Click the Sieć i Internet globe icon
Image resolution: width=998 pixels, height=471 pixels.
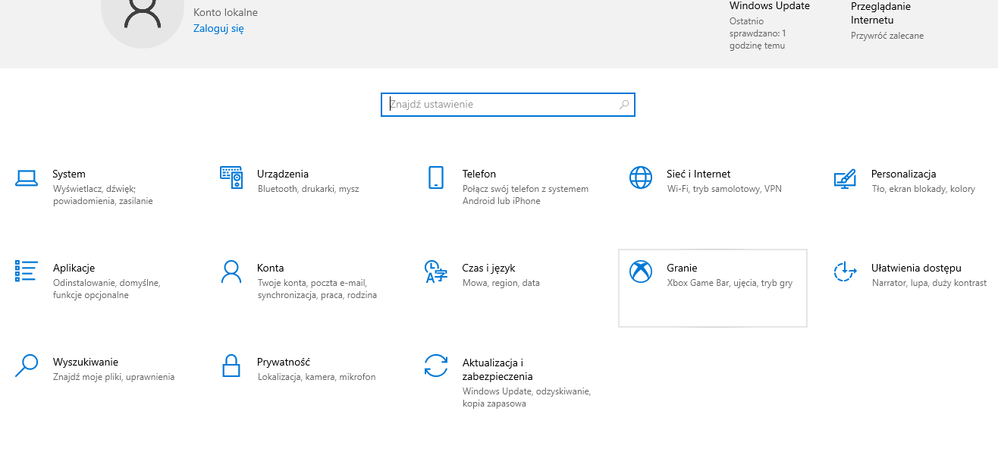tap(640, 178)
